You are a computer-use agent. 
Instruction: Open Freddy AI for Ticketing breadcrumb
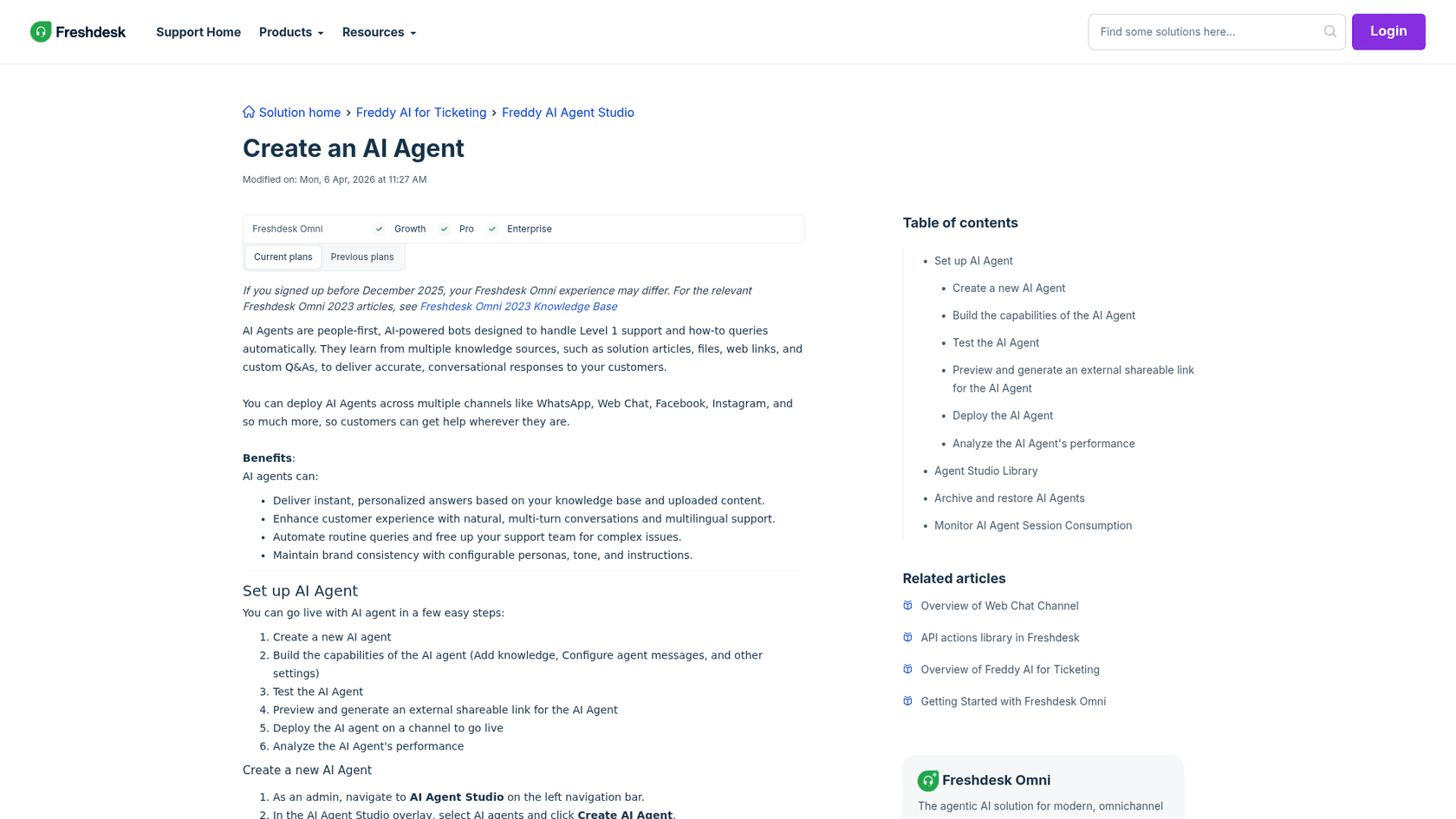coord(421,113)
